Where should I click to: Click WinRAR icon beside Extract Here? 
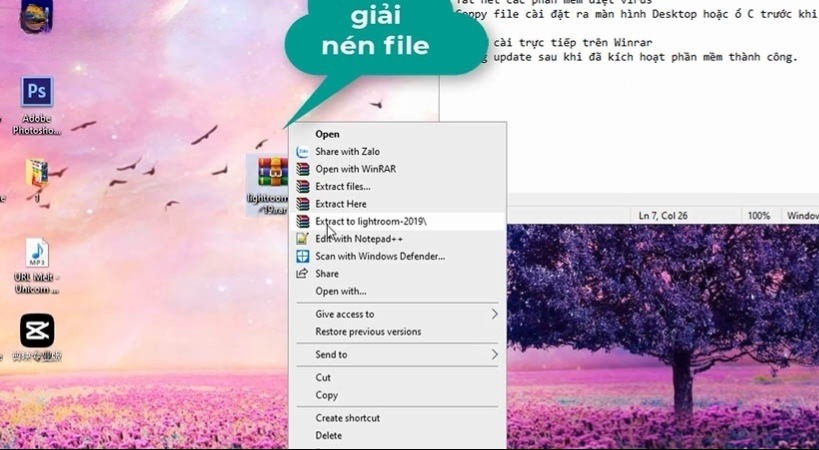pos(302,204)
